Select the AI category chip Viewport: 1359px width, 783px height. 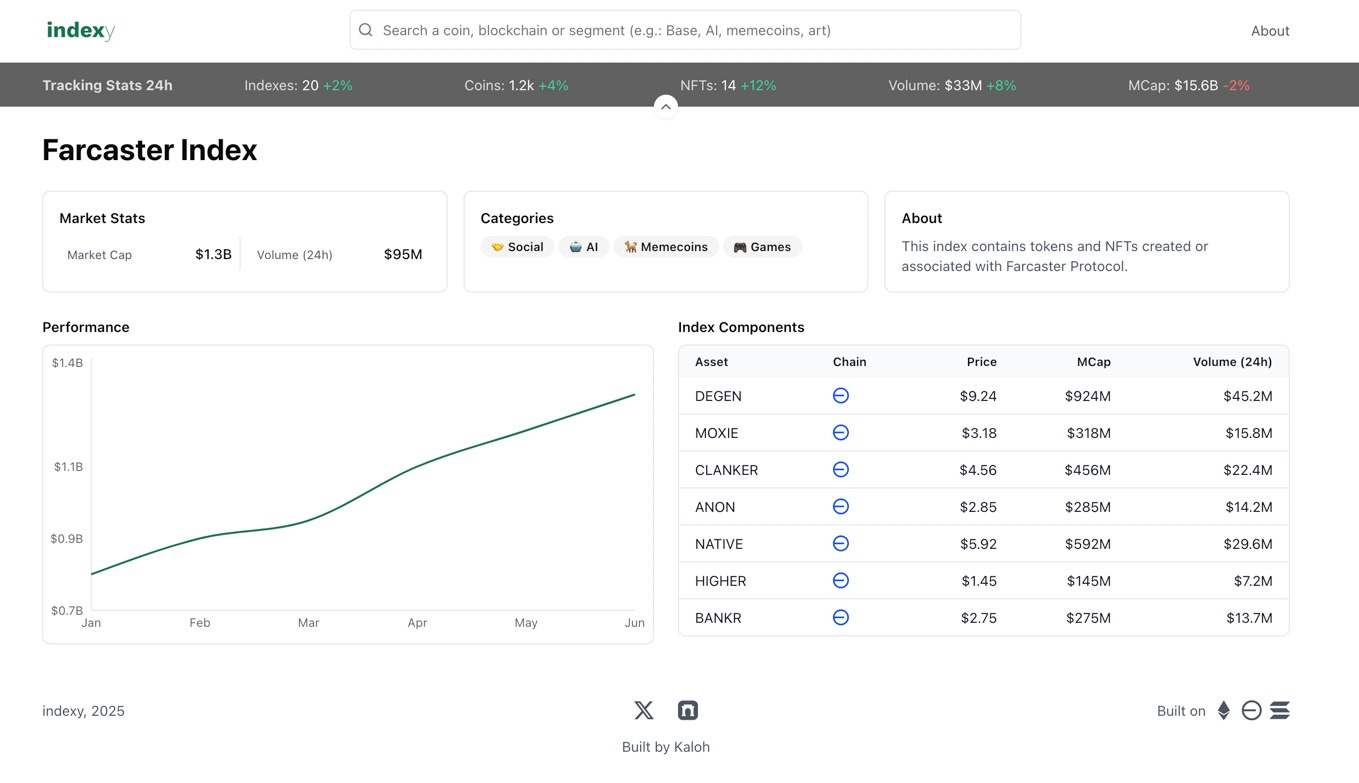click(x=584, y=247)
